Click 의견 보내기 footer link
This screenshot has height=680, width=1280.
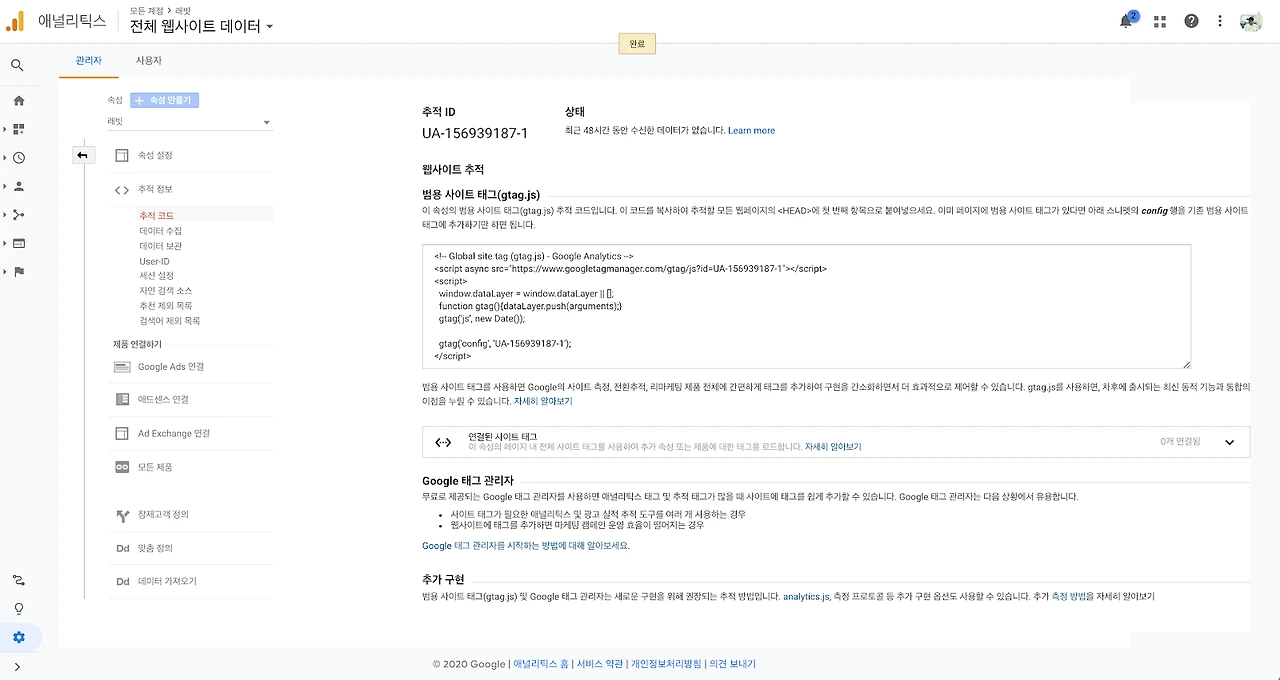point(733,664)
